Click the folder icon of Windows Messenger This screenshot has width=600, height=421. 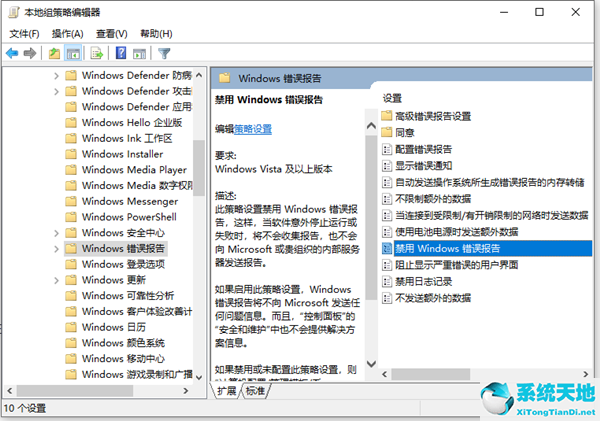click(71, 201)
